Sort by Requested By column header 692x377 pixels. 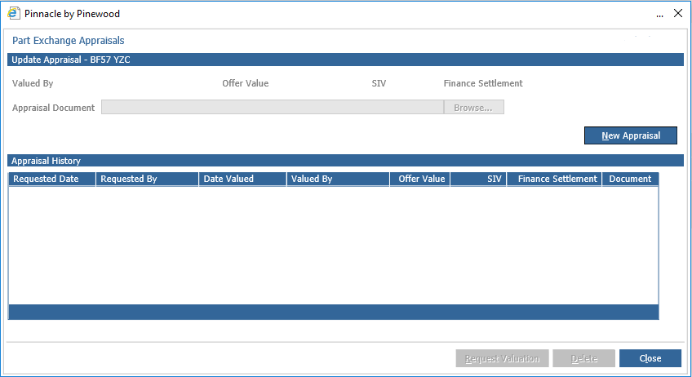[147, 179]
